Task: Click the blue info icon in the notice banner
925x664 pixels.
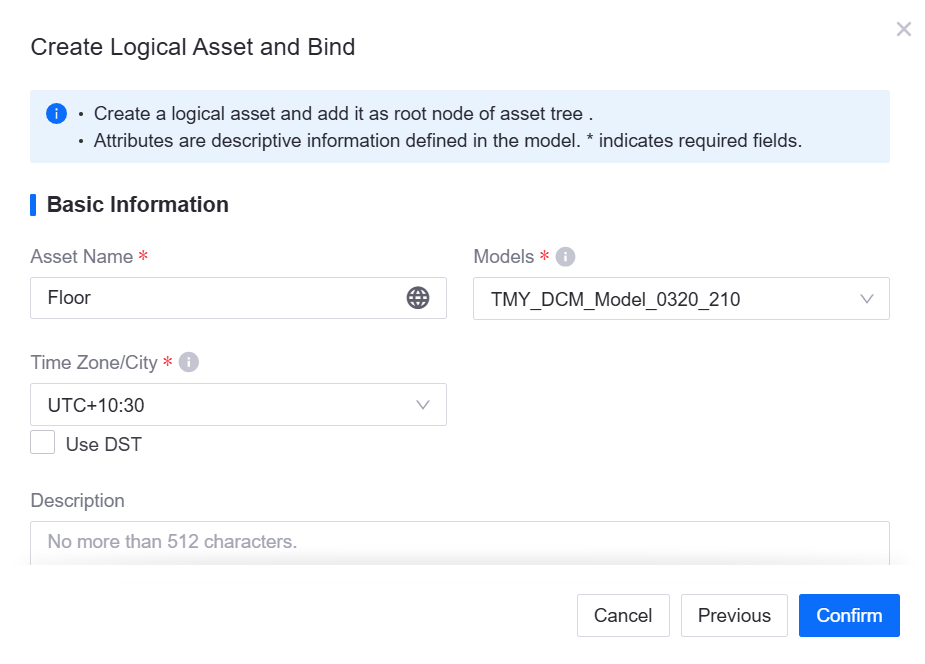Action: pos(57,113)
